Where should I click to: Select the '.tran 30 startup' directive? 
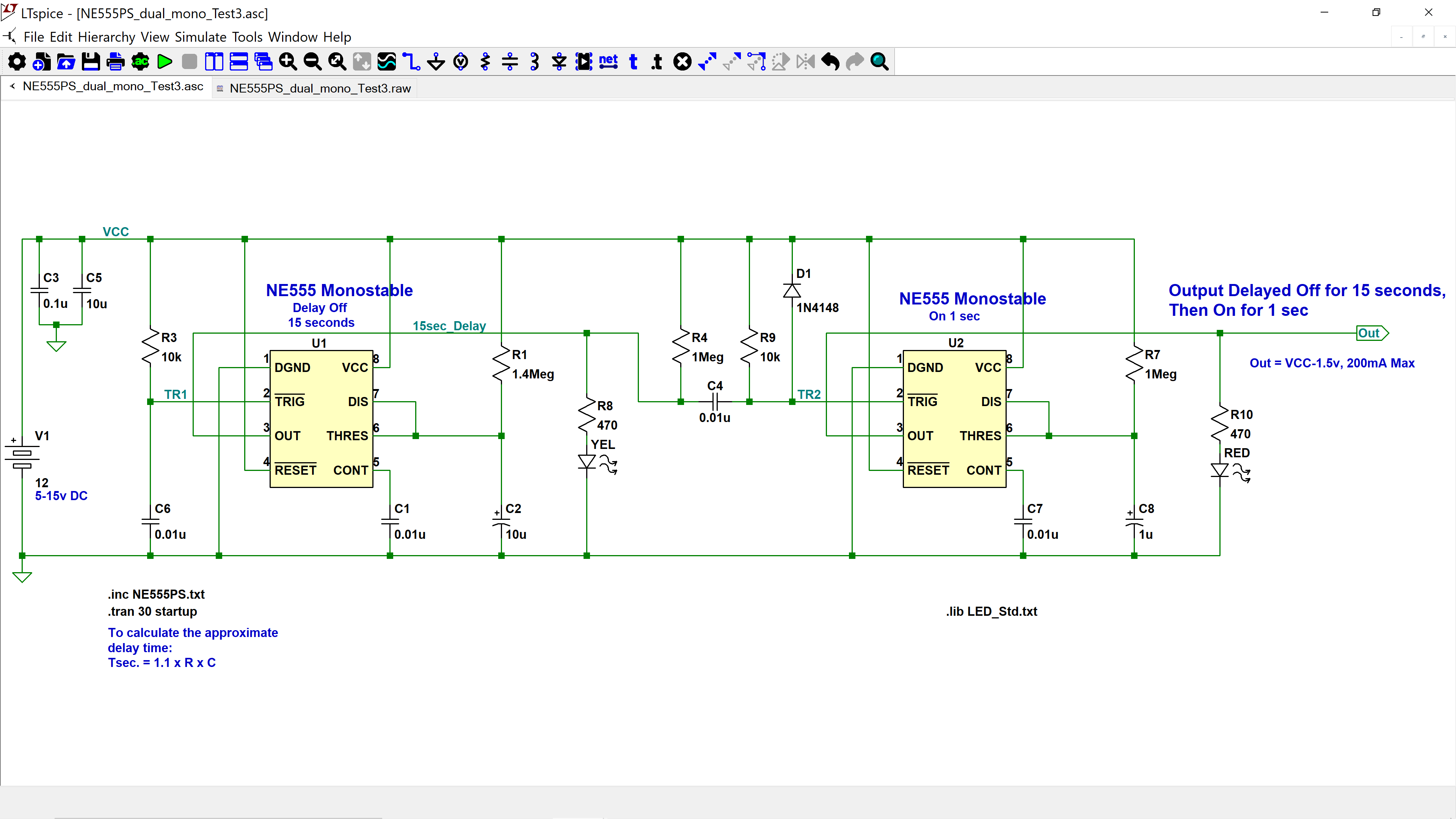[152, 612]
